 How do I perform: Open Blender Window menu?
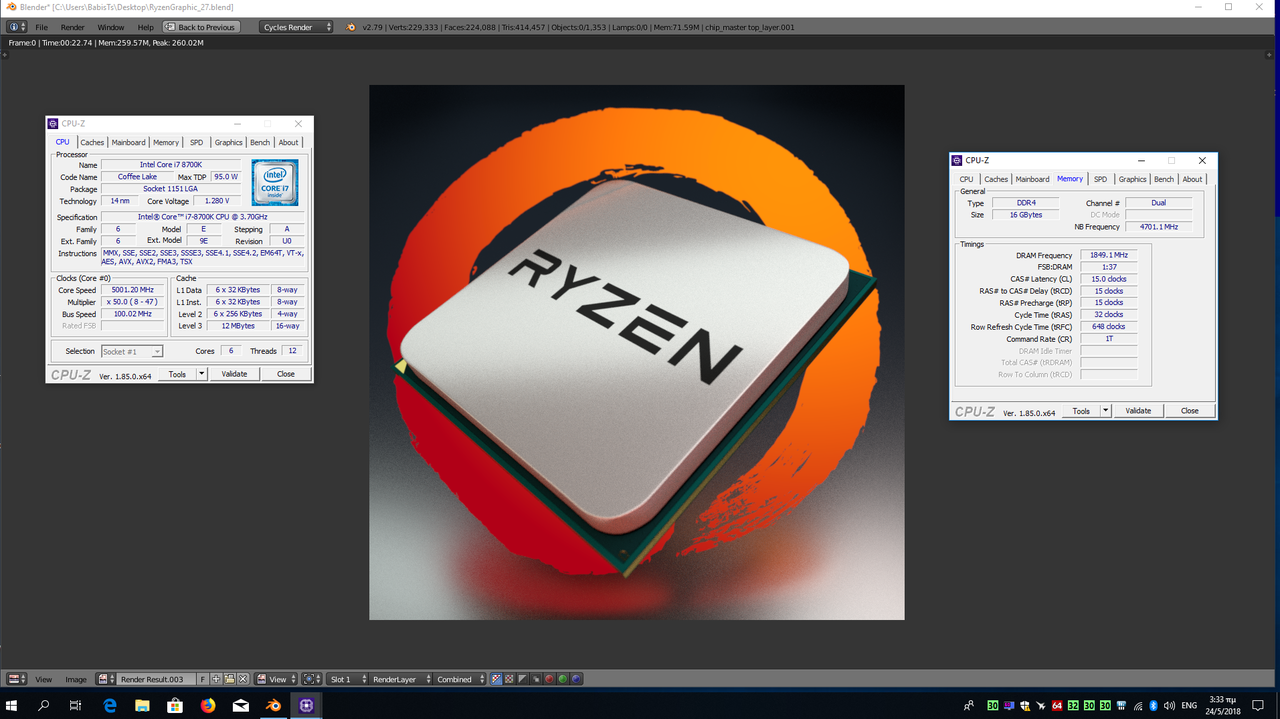click(111, 27)
